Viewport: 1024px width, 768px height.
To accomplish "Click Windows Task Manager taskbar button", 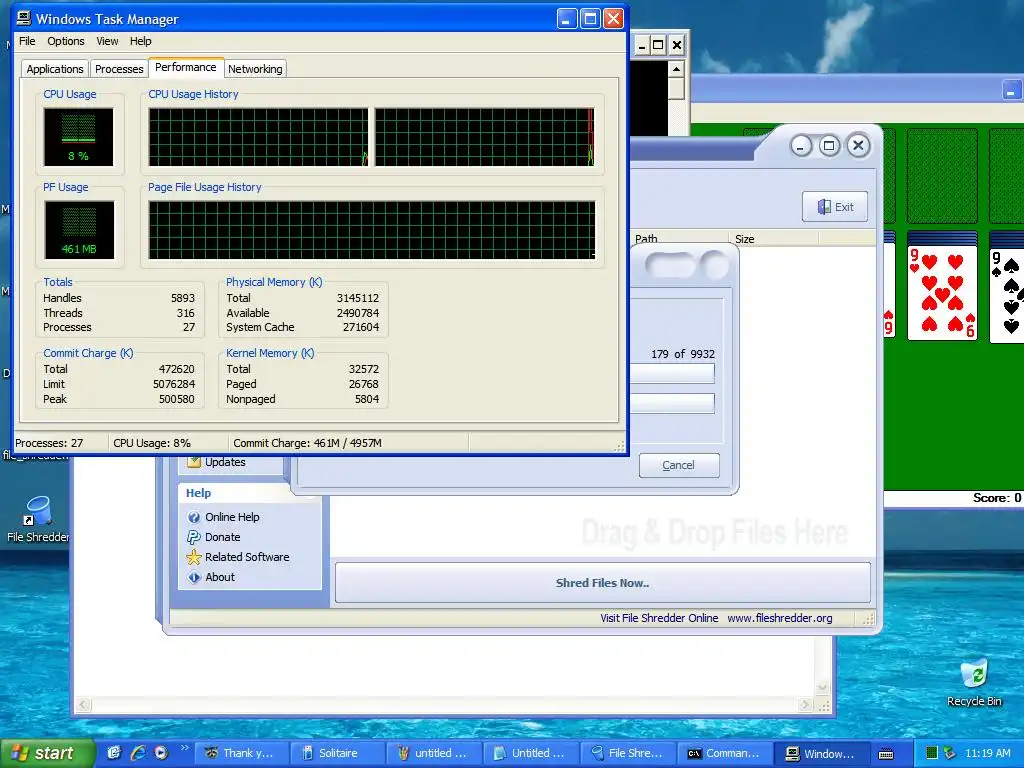I will [x=820, y=753].
